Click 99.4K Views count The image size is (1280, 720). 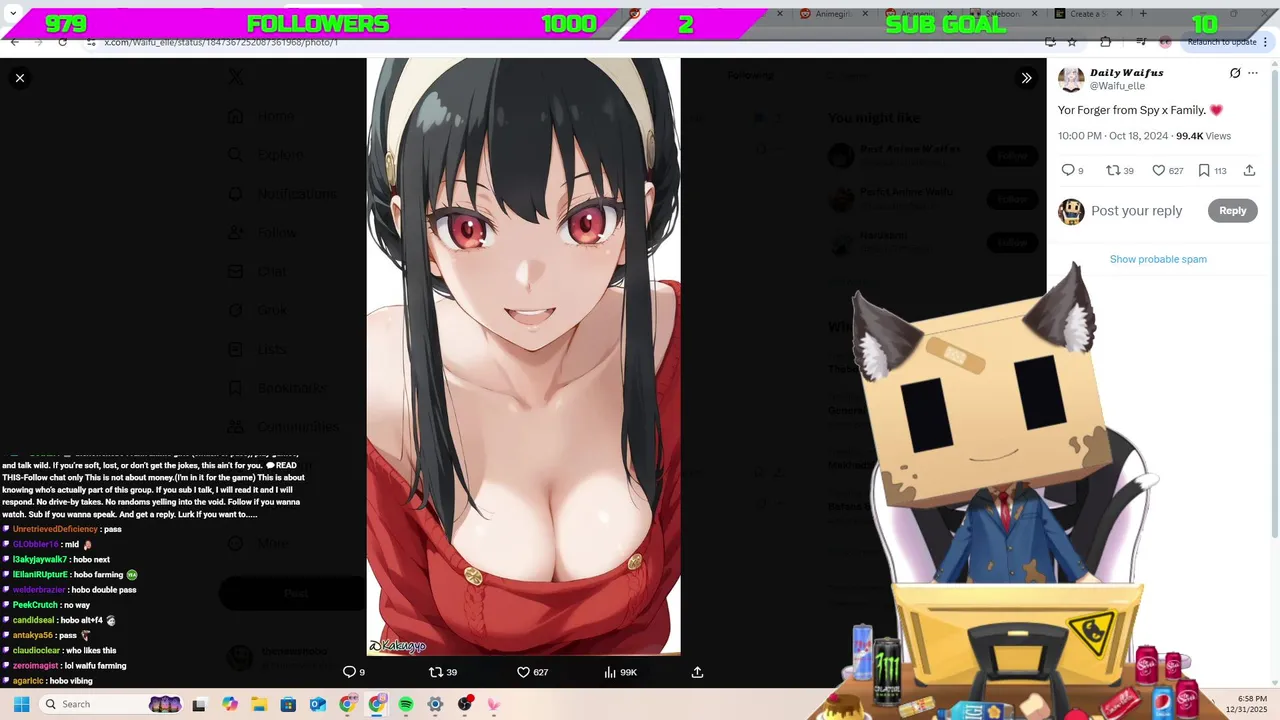coord(1203,136)
